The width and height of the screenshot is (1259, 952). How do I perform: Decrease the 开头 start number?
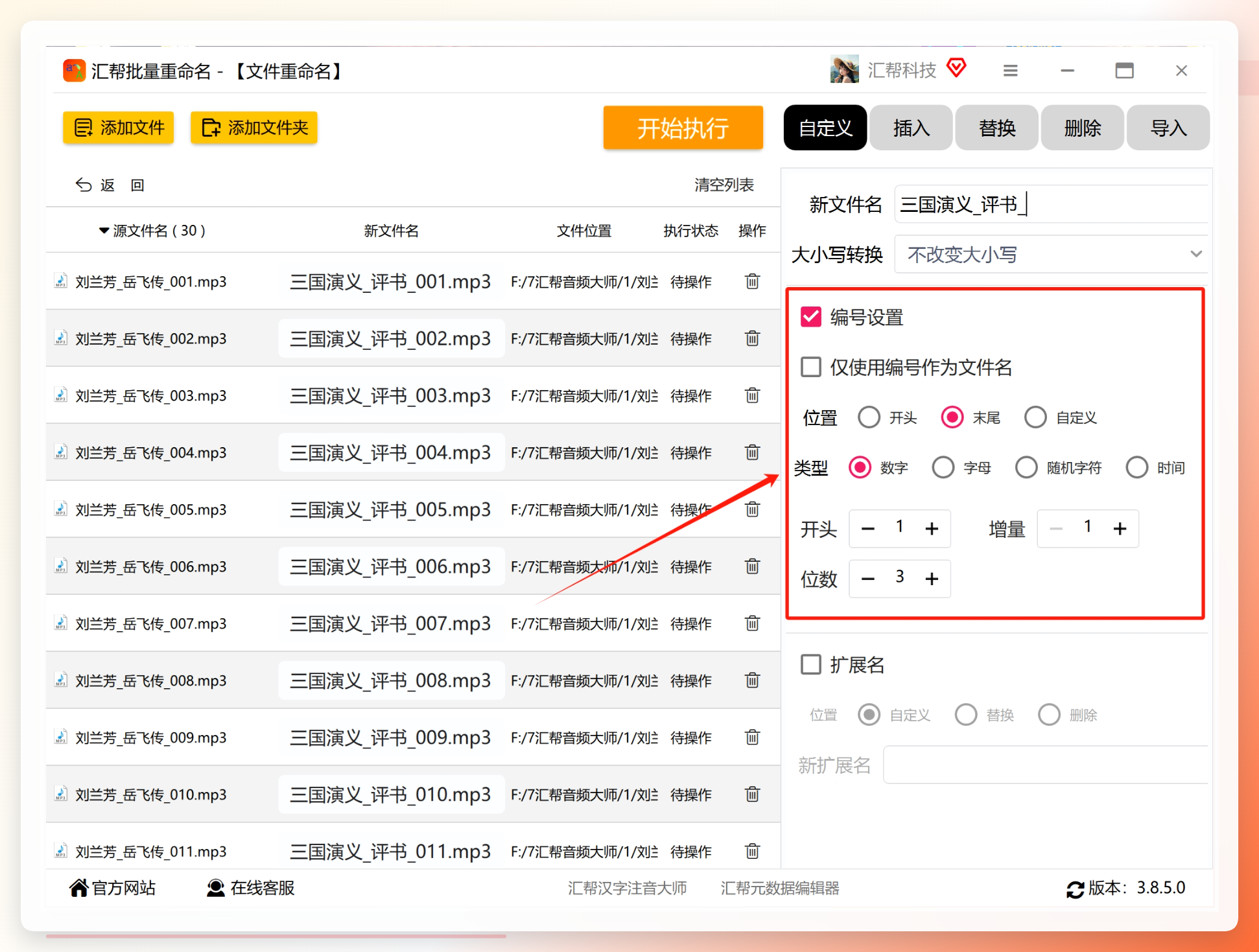(x=868, y=529)
